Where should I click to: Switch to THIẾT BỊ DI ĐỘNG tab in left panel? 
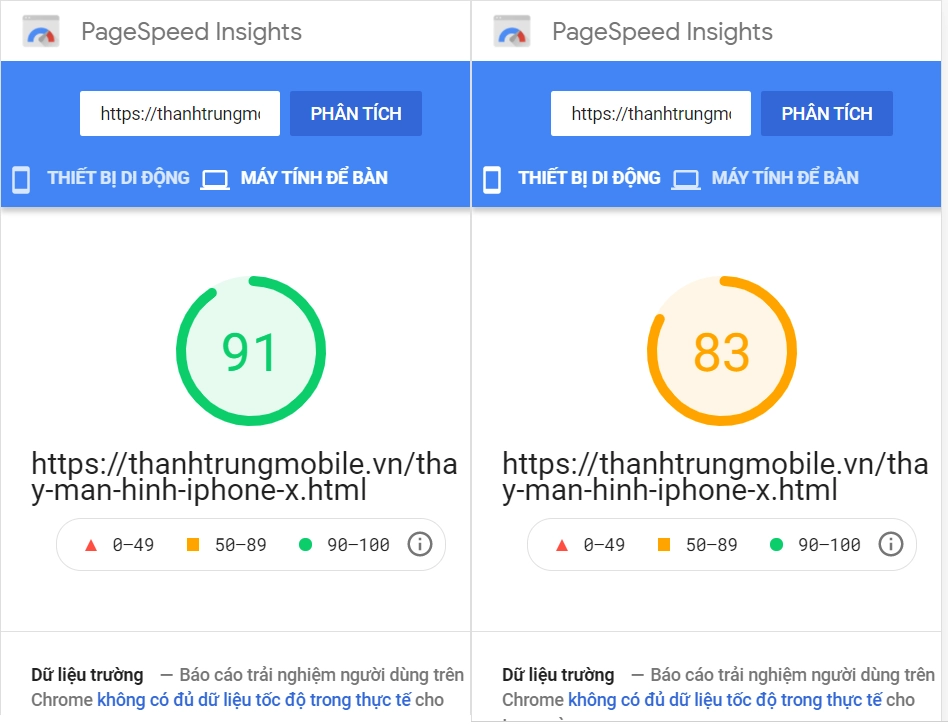pos(118,178)
